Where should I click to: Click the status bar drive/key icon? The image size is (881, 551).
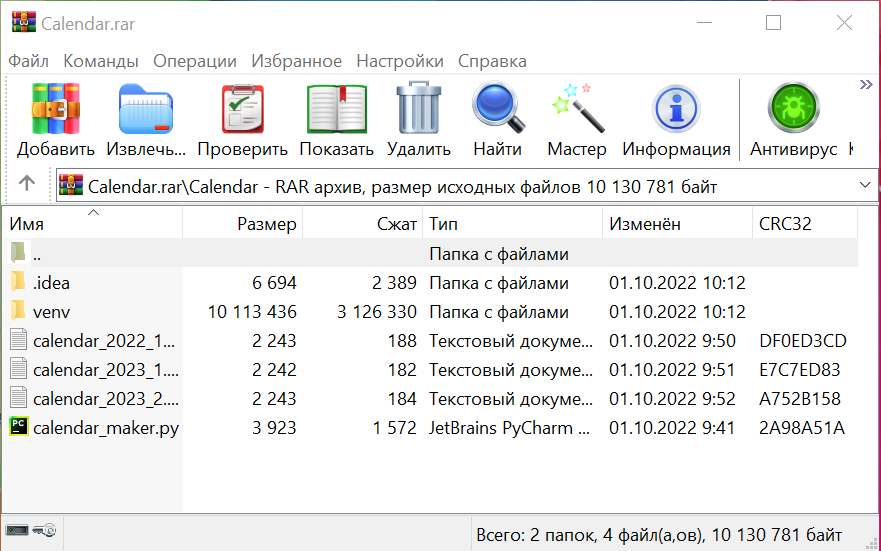point(30,530)
